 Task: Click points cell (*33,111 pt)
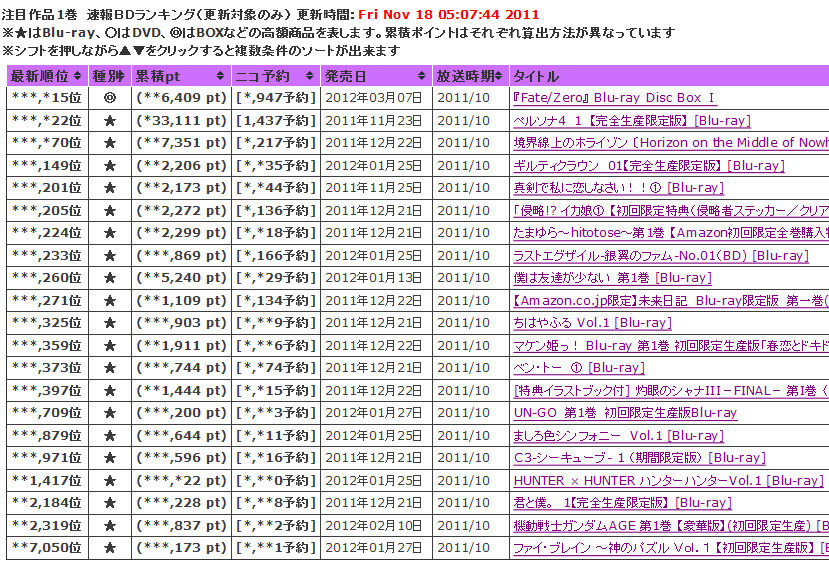(x=181, y=121)
